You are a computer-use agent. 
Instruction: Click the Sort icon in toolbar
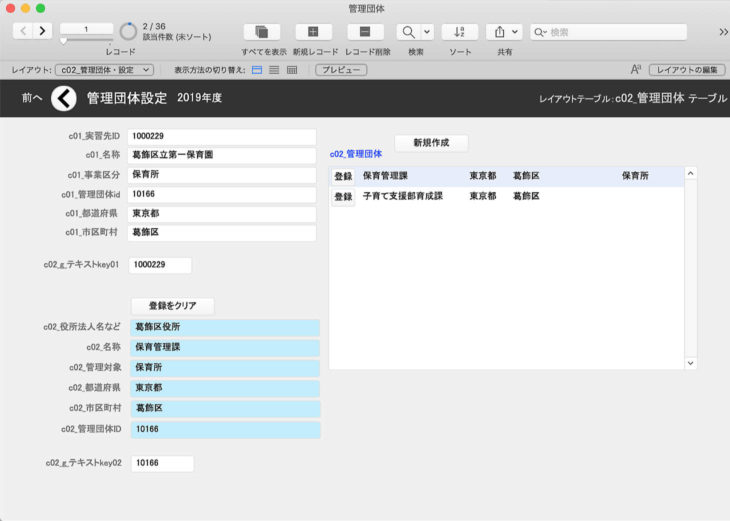tap(459, 32)
